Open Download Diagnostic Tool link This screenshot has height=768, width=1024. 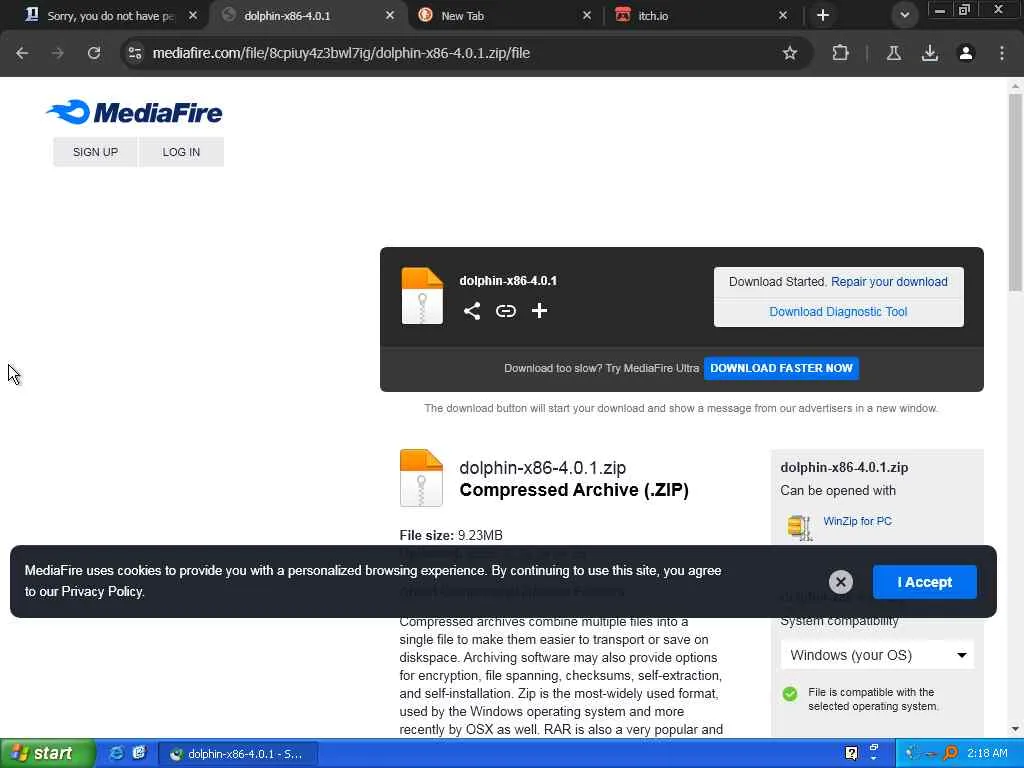tap(838, 312)
